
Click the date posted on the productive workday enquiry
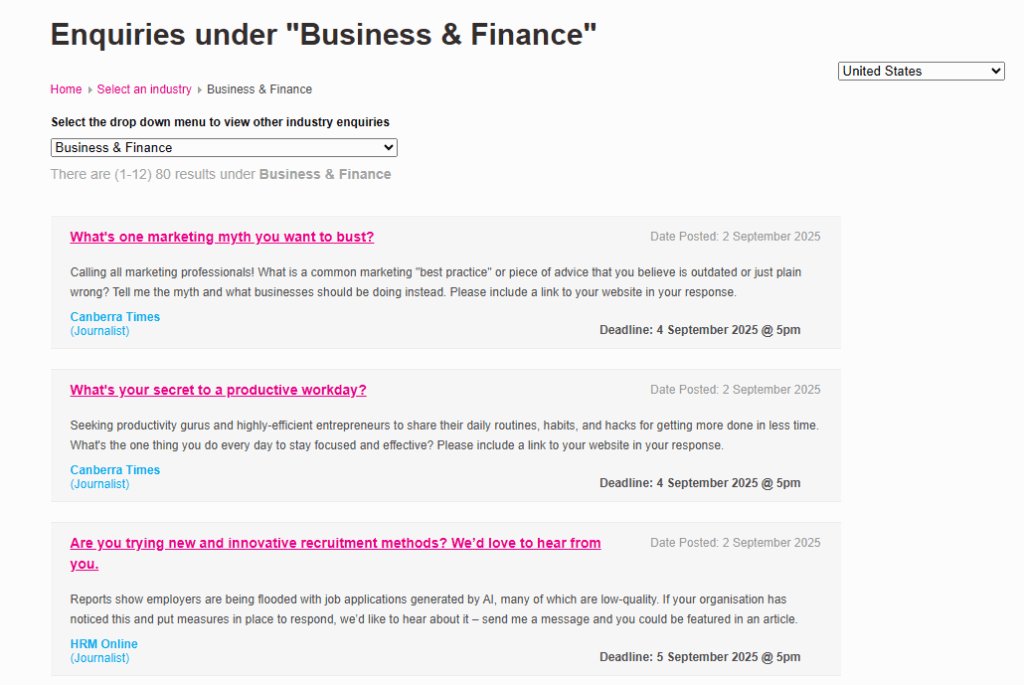click(735, 390)
